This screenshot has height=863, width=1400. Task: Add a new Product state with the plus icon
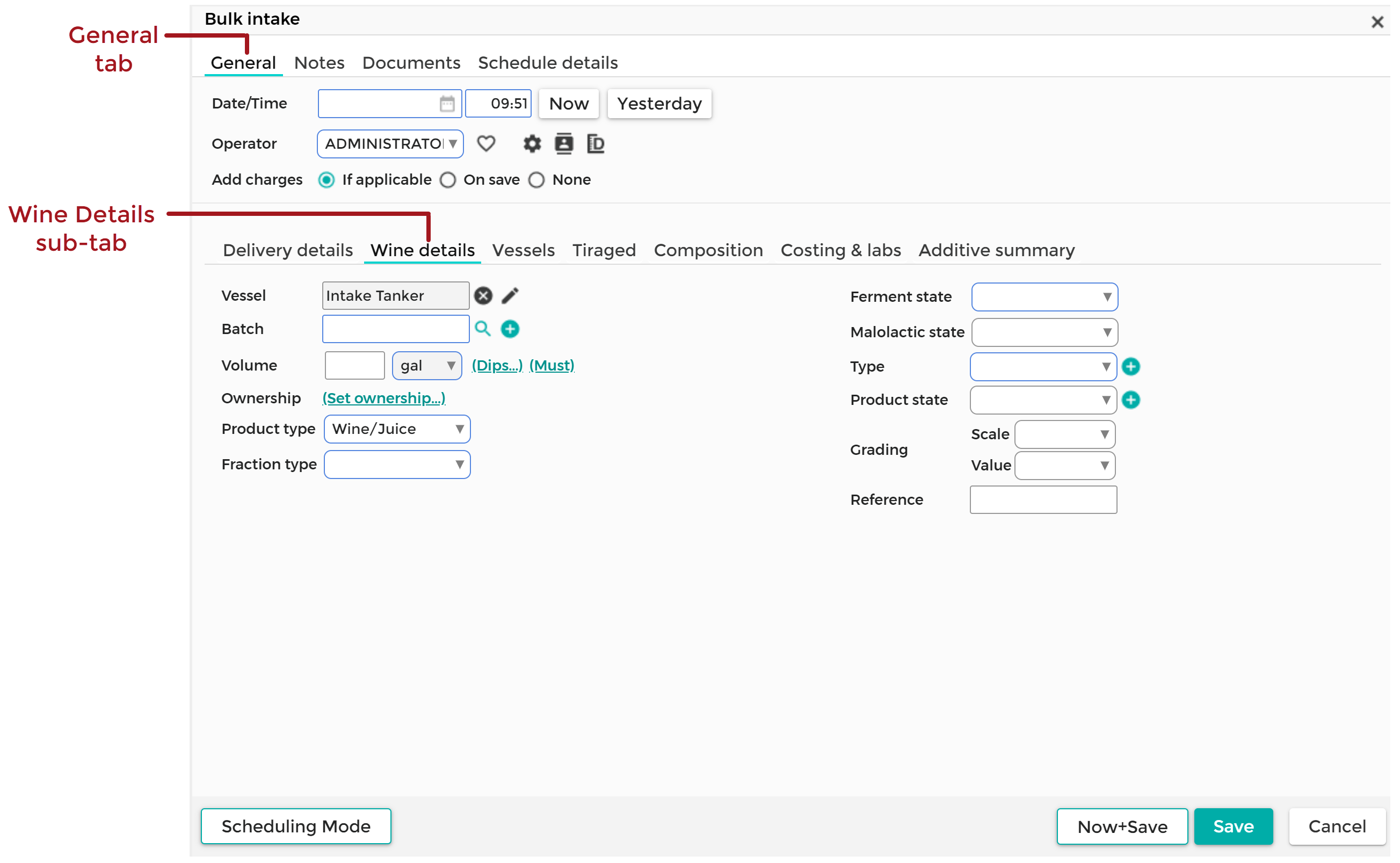tap(1130, 400)
